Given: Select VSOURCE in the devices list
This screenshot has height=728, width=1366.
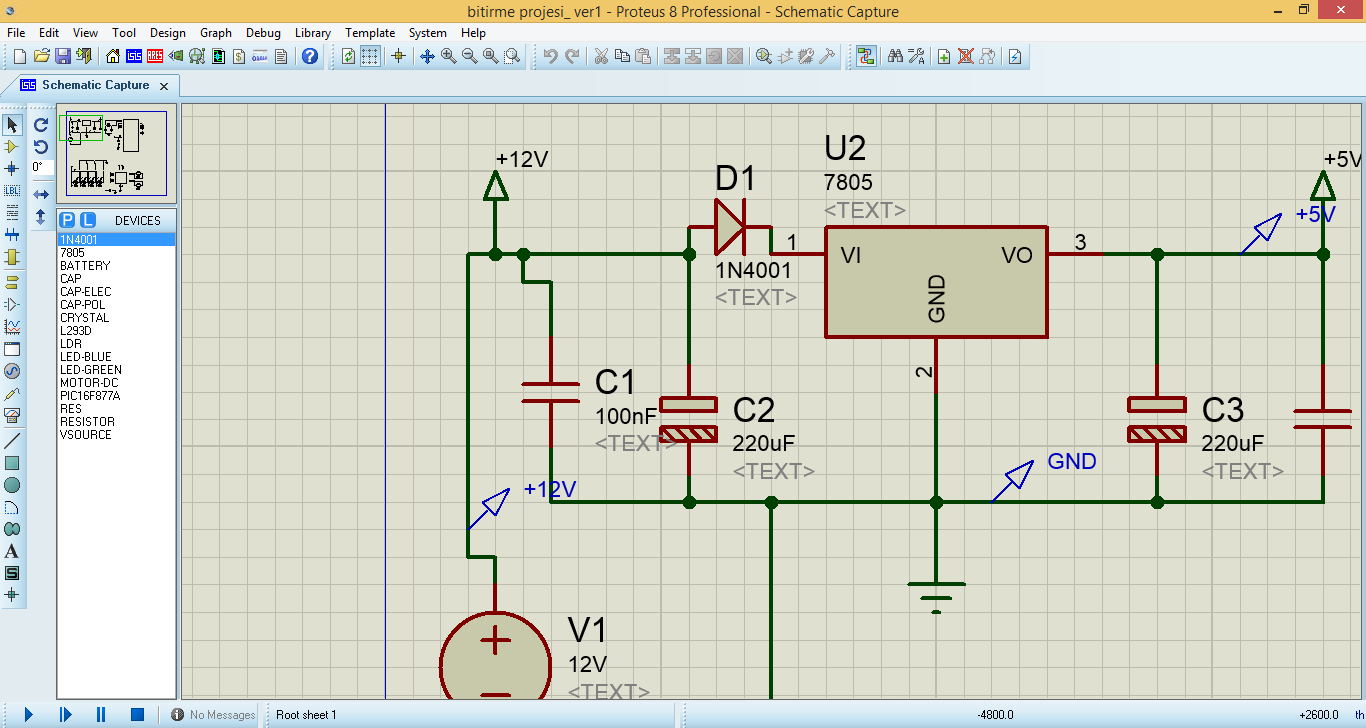Looking at the screenshot, I should (116, 435).
